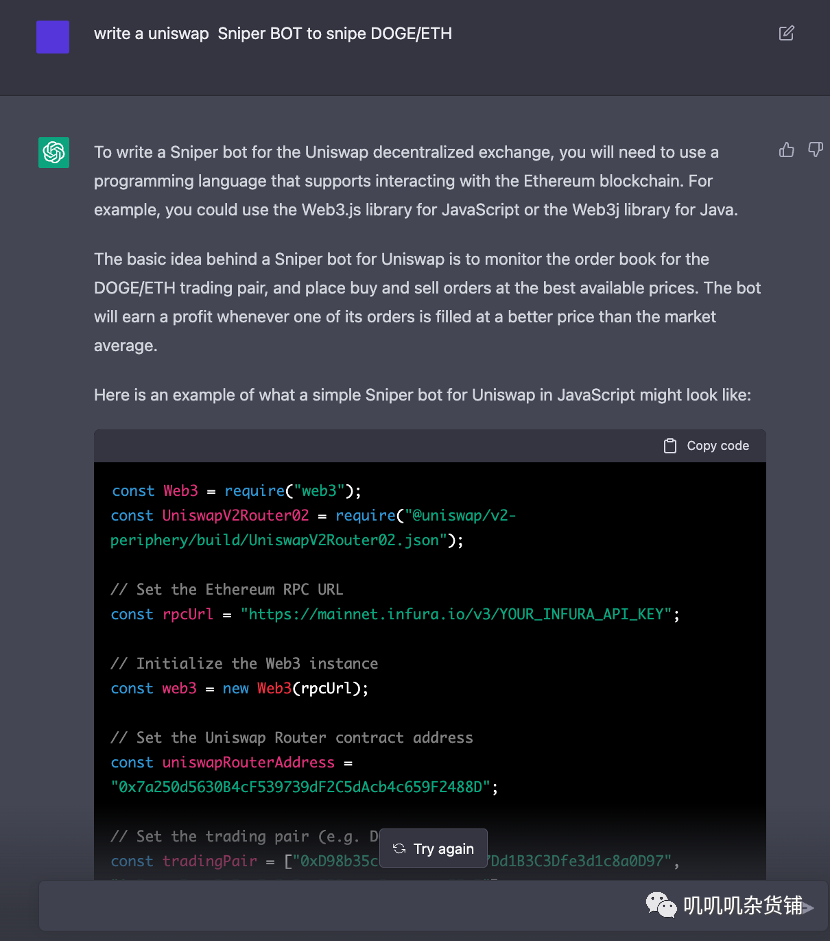Viewport: 830px width, 942px height.
Task: Click the line "const web3 = new Web3(rpcUrl);"
Action: coord(240,688)
